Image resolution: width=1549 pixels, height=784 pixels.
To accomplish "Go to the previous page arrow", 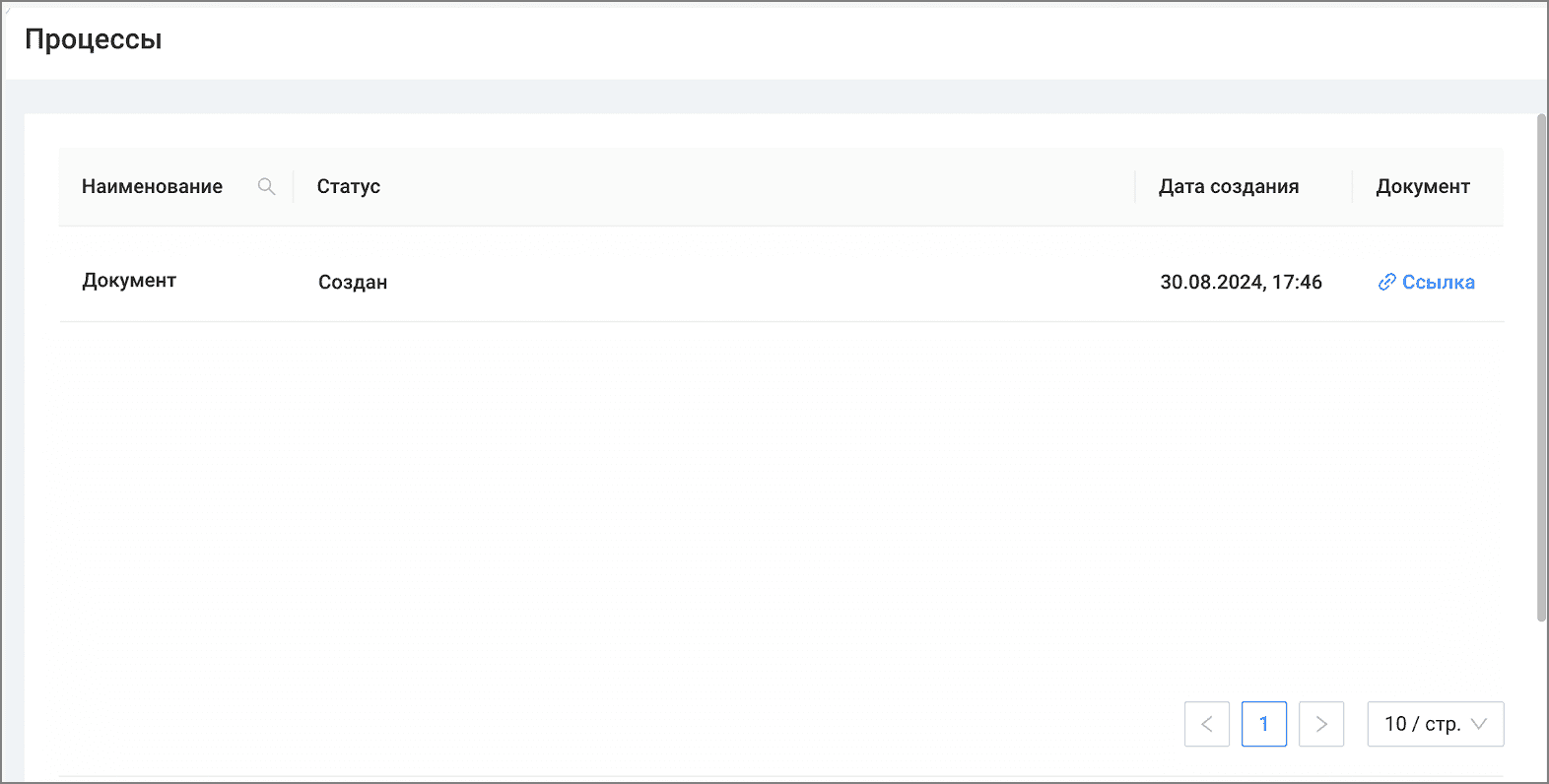I will pos(1207,724).
